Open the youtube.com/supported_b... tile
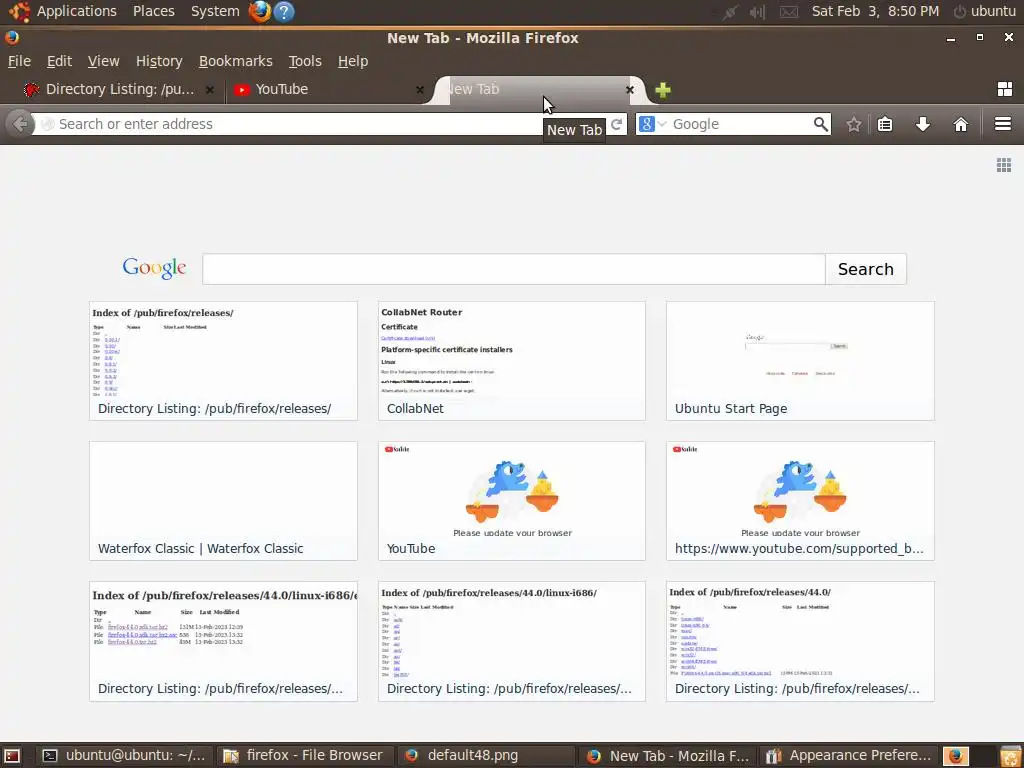Image resolution: width=1024 pixels, height=768 pixels. point(800,501)
